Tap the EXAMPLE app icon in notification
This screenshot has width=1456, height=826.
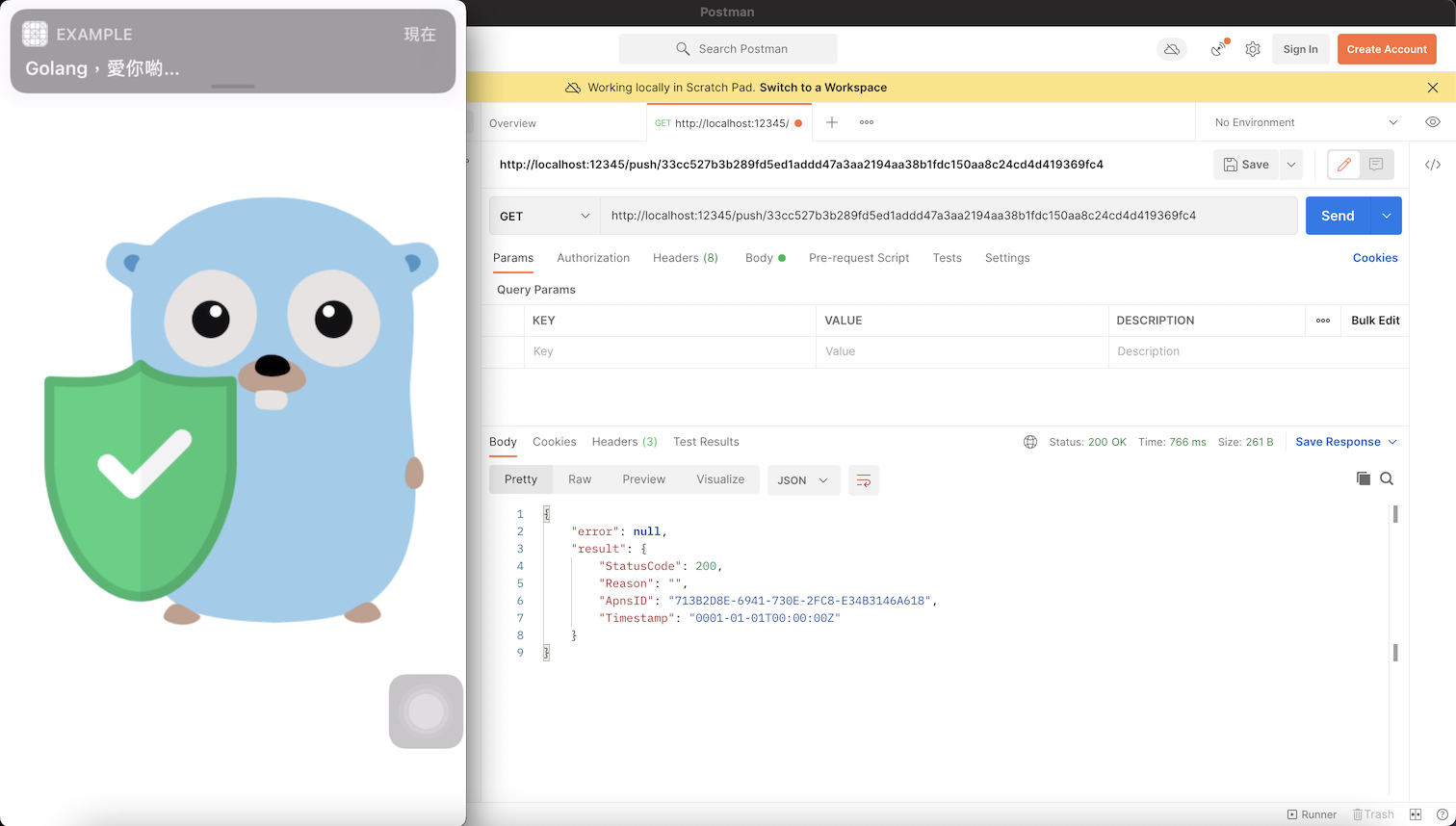point(35,34)
